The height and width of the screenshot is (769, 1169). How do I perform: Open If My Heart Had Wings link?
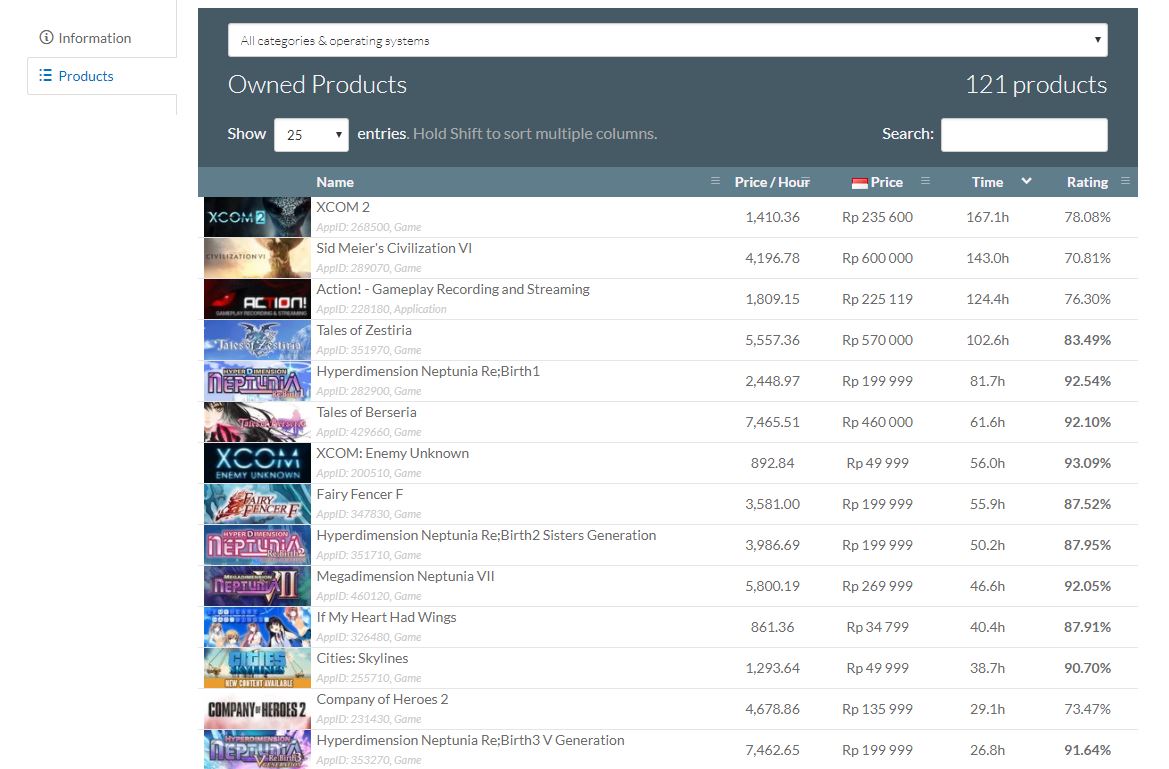(386, 618)
